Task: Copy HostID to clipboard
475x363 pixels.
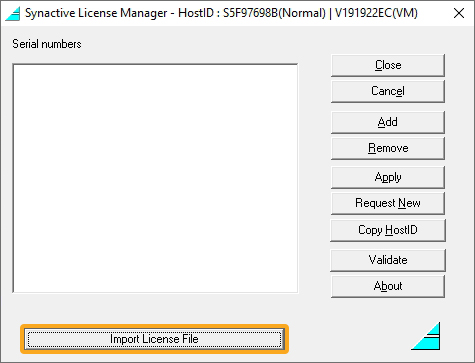Action: point(388,230)
